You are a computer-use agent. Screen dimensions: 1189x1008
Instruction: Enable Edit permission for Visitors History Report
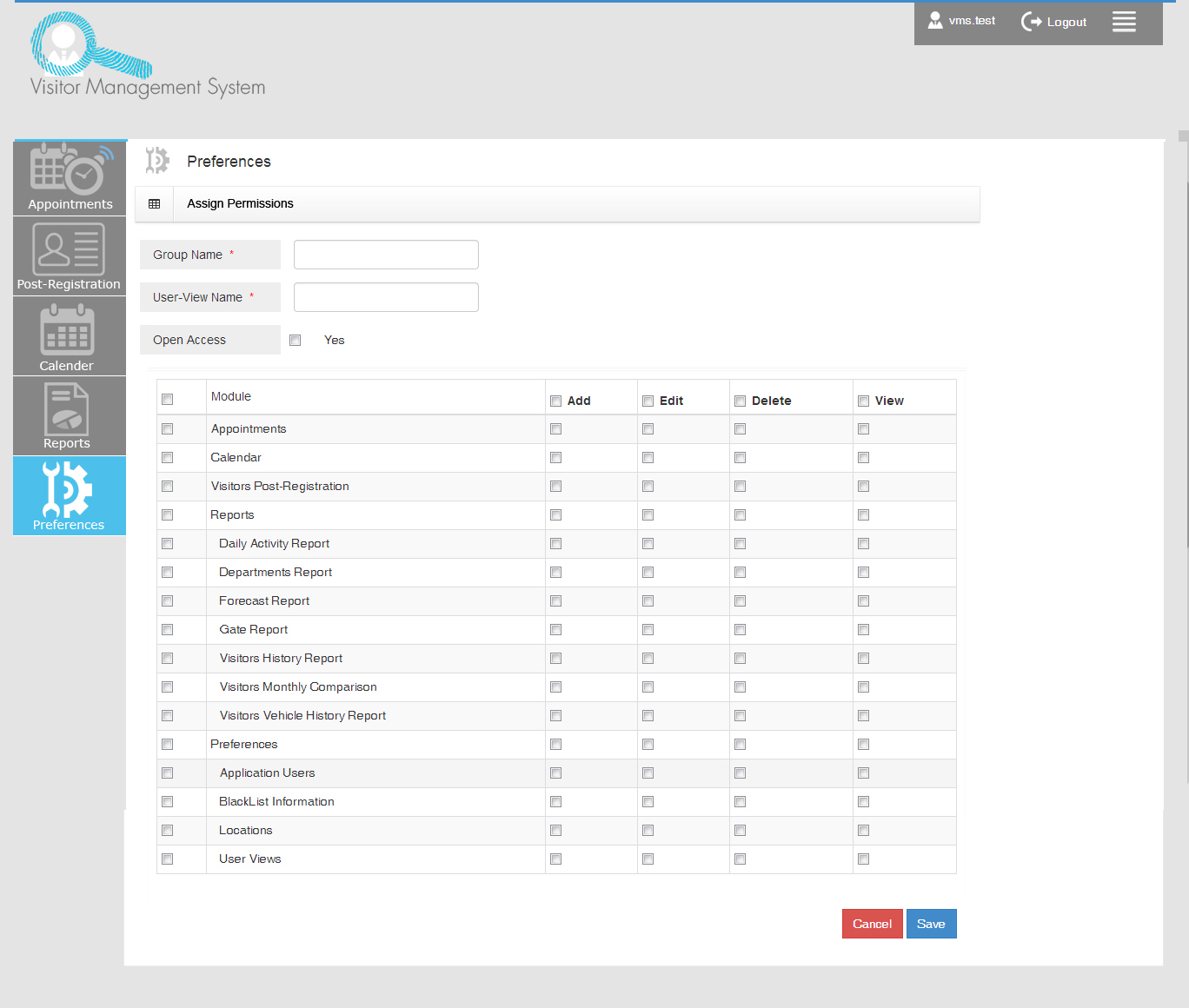[x=648, y=659]
